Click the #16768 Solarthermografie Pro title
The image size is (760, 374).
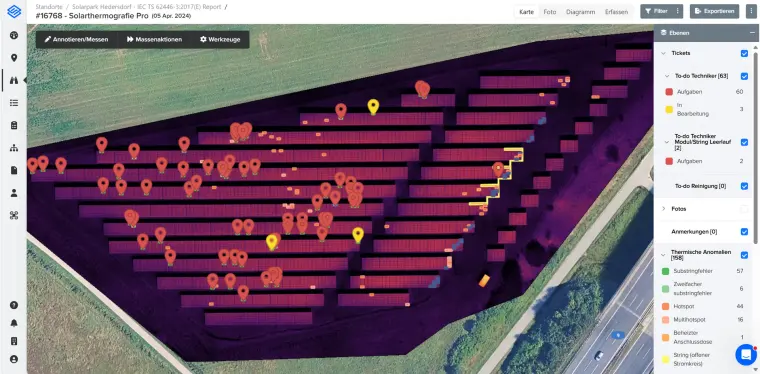92,16
